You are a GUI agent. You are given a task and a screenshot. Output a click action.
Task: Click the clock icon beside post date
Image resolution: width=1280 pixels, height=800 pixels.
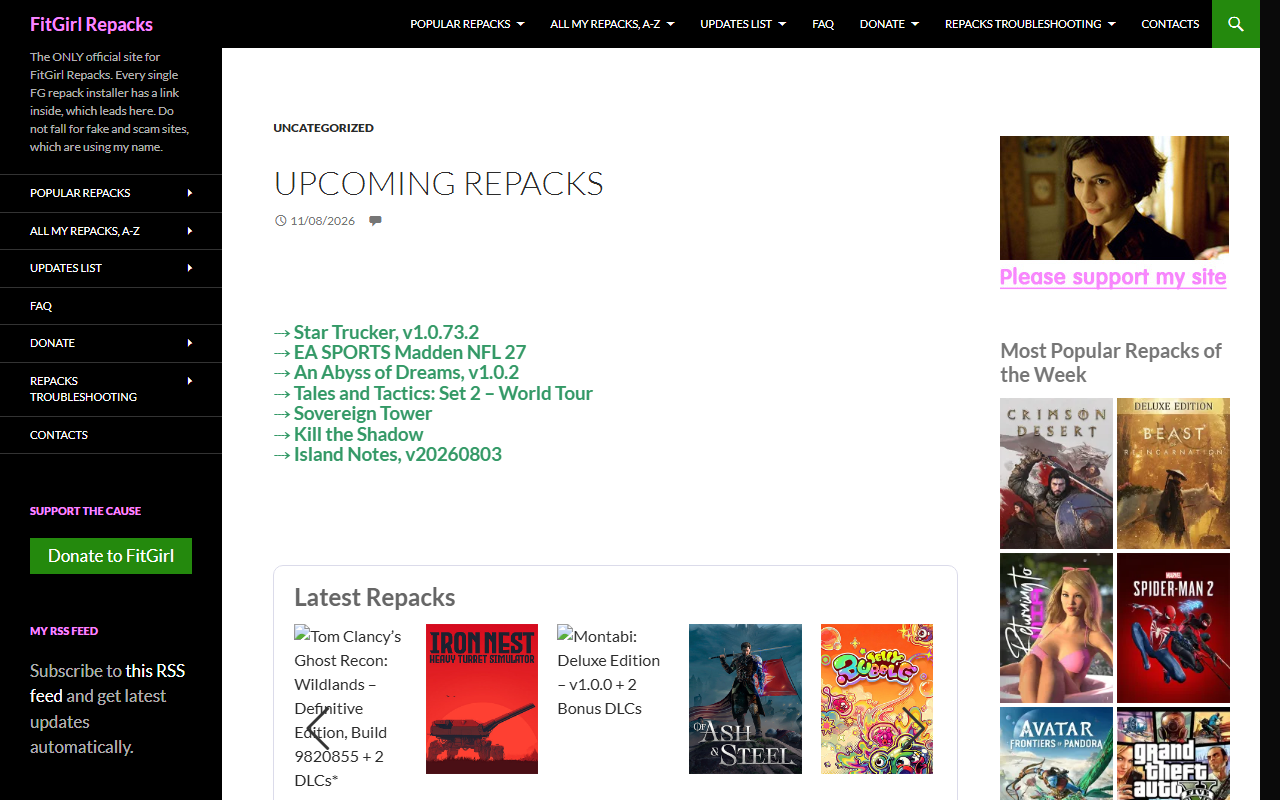pyautogui.click(x=280, y=221)
